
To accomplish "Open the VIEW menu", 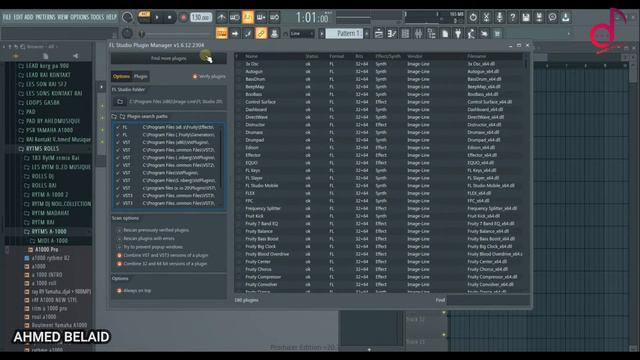I will click(62, 17).
